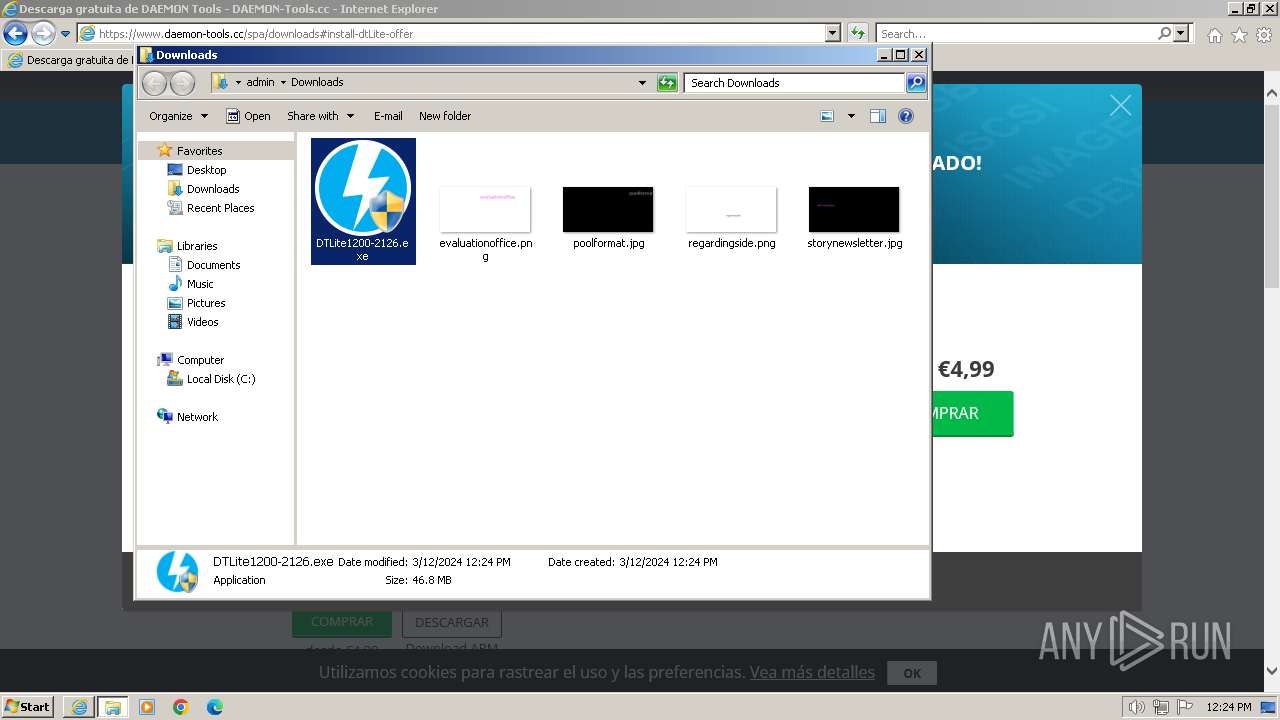The image size is (1280, 720).
Task: Open the Explorer address bar history dropdown
Action: pyautogui.click(x=642, y=83)
